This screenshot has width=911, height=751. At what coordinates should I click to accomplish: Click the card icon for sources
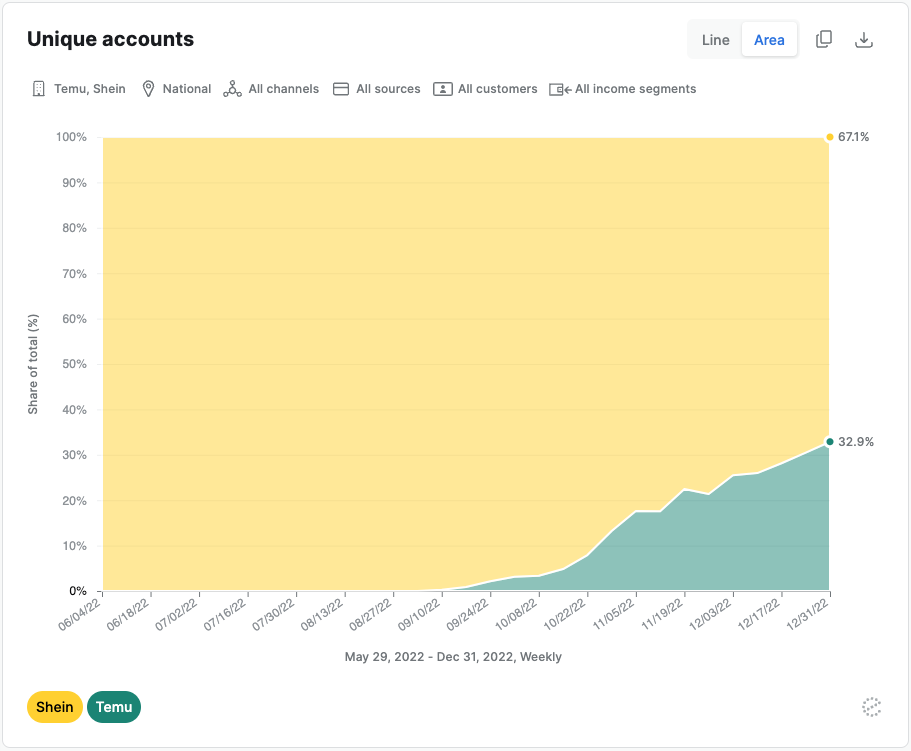coord(341,89)
